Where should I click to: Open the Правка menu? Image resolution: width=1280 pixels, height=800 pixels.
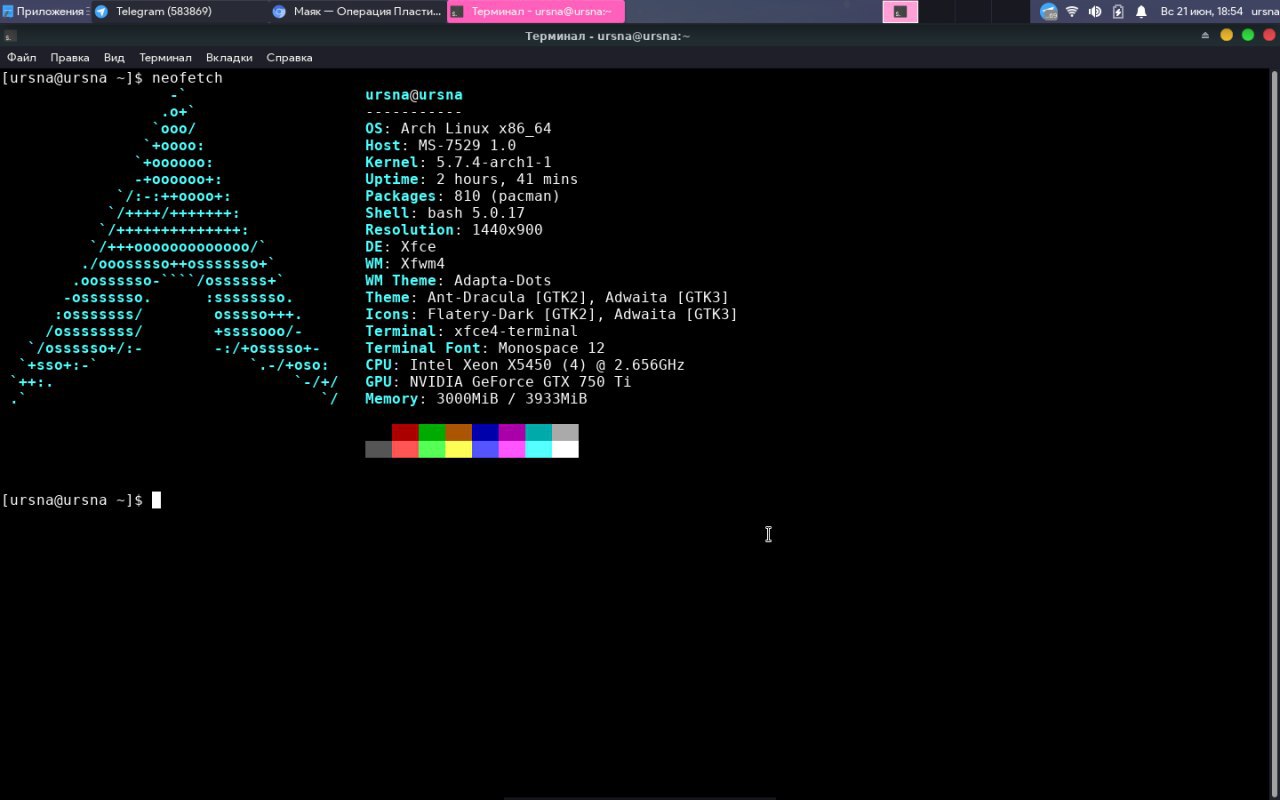click(70, 57)
